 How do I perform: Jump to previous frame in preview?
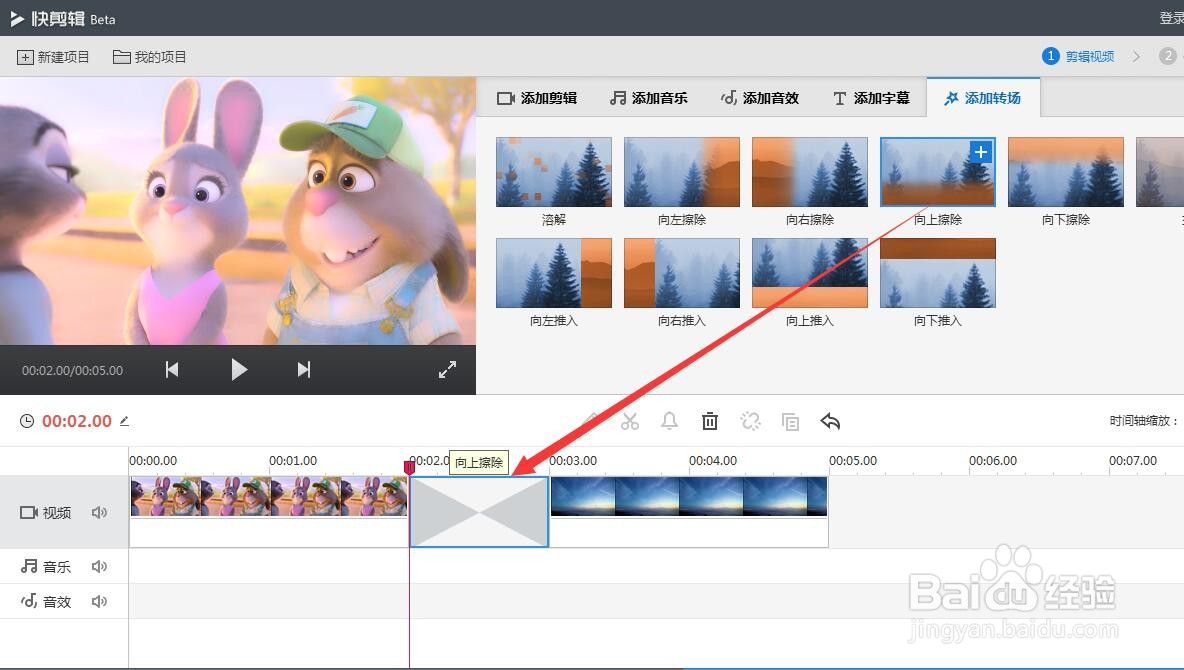tap(172, 369)
